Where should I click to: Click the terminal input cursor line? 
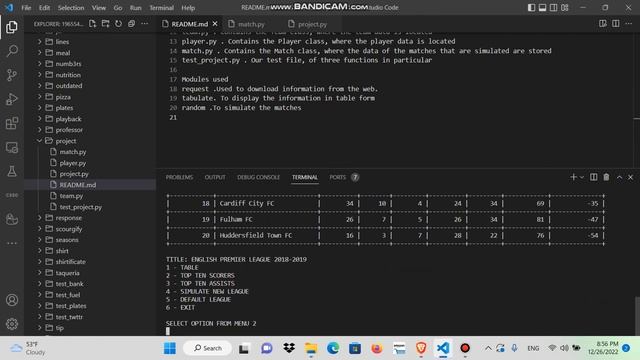tap(168, 331)
